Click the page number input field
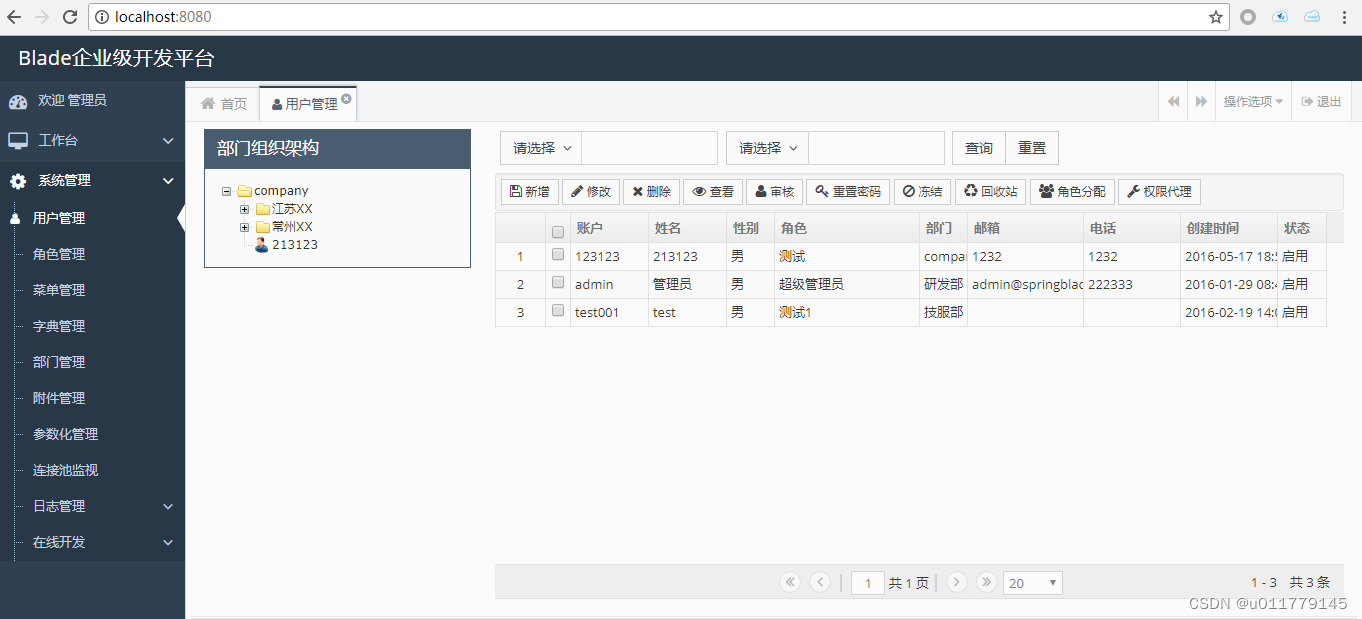The image size is (1362, 619). click(867, 582)
